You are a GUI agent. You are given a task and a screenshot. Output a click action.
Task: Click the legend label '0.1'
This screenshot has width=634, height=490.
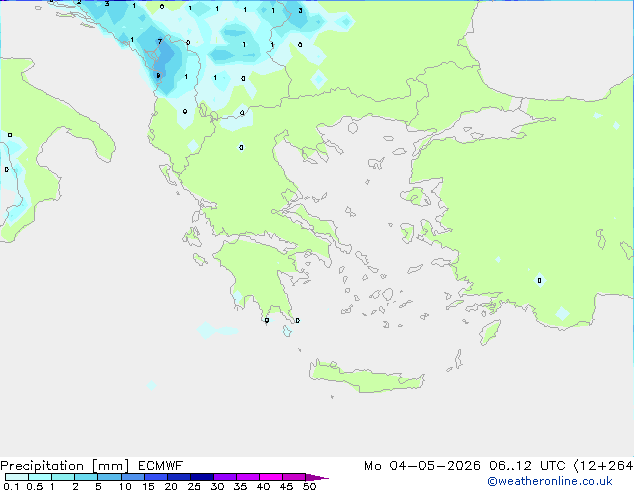pos(11,486)
